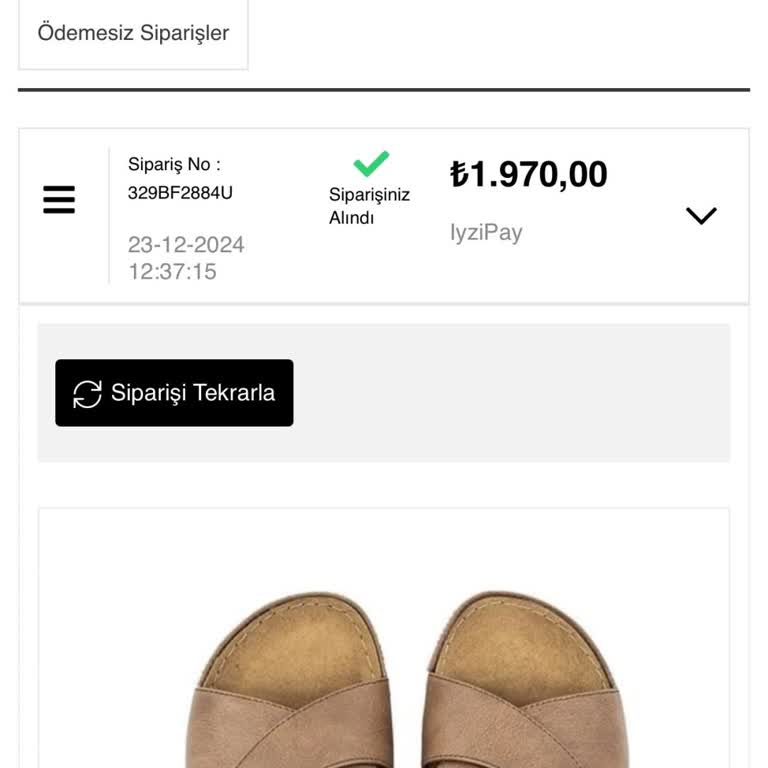Click the Siparişiniz Alındı status text
The width and height of the screenshot is (768, 768).
coord(369,206)
